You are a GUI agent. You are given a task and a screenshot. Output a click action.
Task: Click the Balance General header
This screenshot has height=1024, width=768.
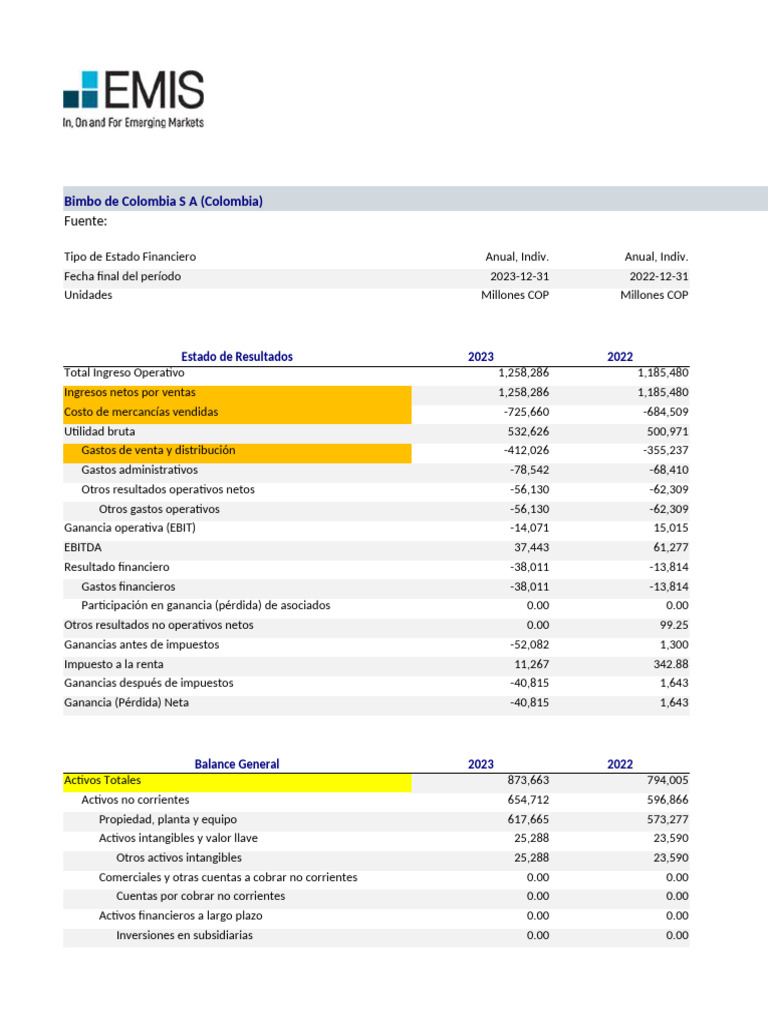click(237, 764)
